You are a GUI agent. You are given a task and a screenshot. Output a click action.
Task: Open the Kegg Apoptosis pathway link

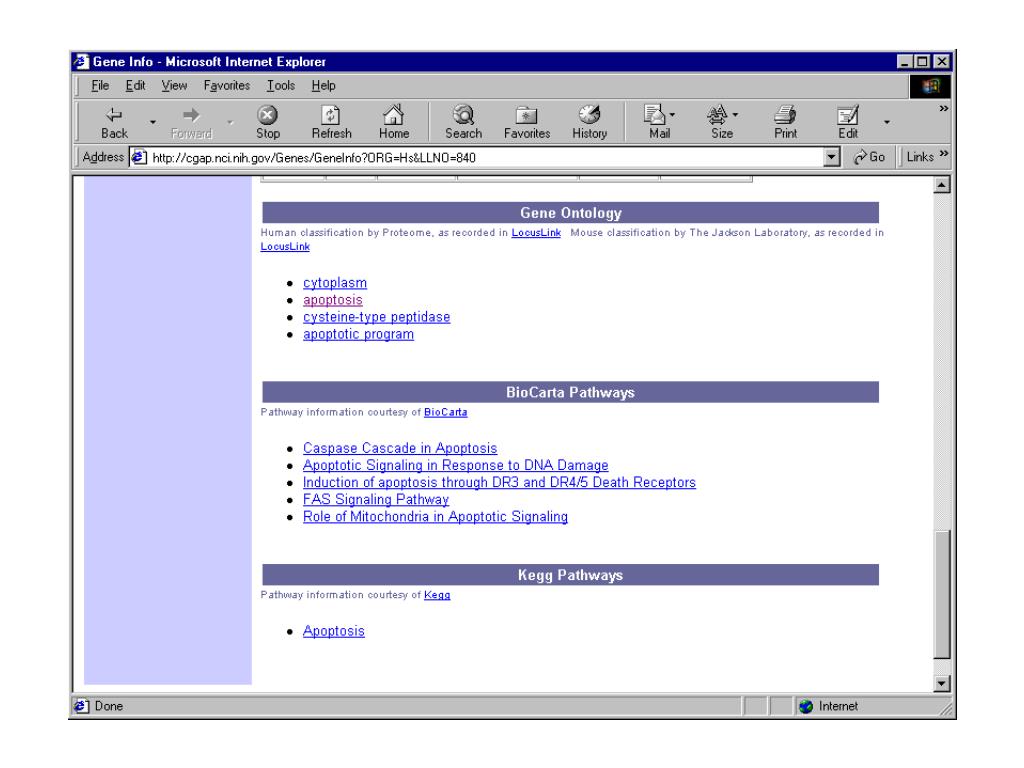point(334,631)
